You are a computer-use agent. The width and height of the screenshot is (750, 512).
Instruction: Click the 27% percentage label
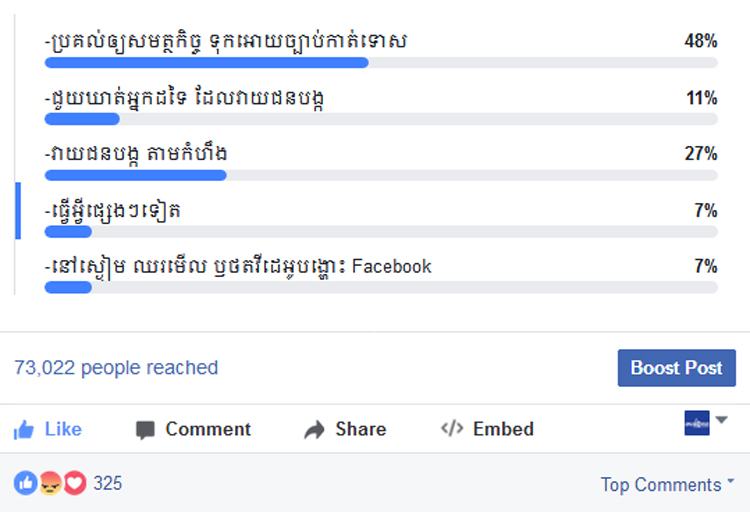pos(700,154)
